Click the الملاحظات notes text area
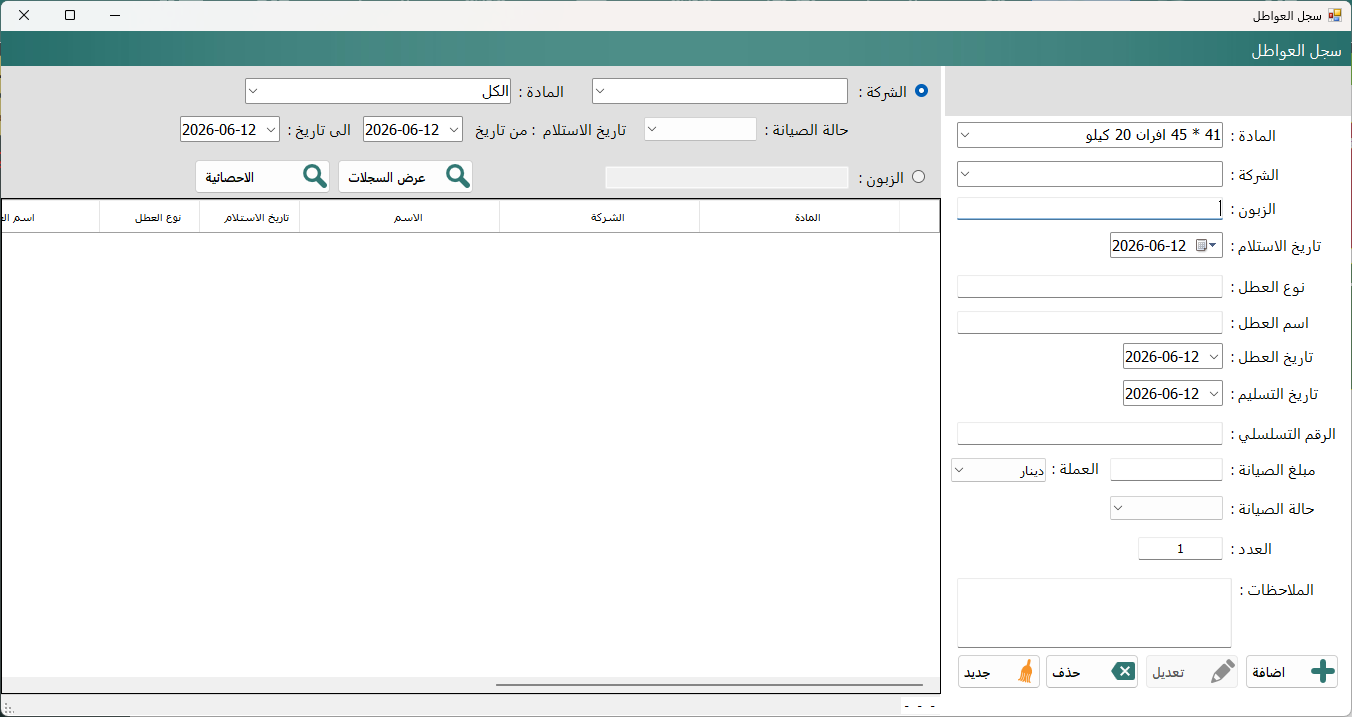1352x717 pixels. [x=1094, y=612]
